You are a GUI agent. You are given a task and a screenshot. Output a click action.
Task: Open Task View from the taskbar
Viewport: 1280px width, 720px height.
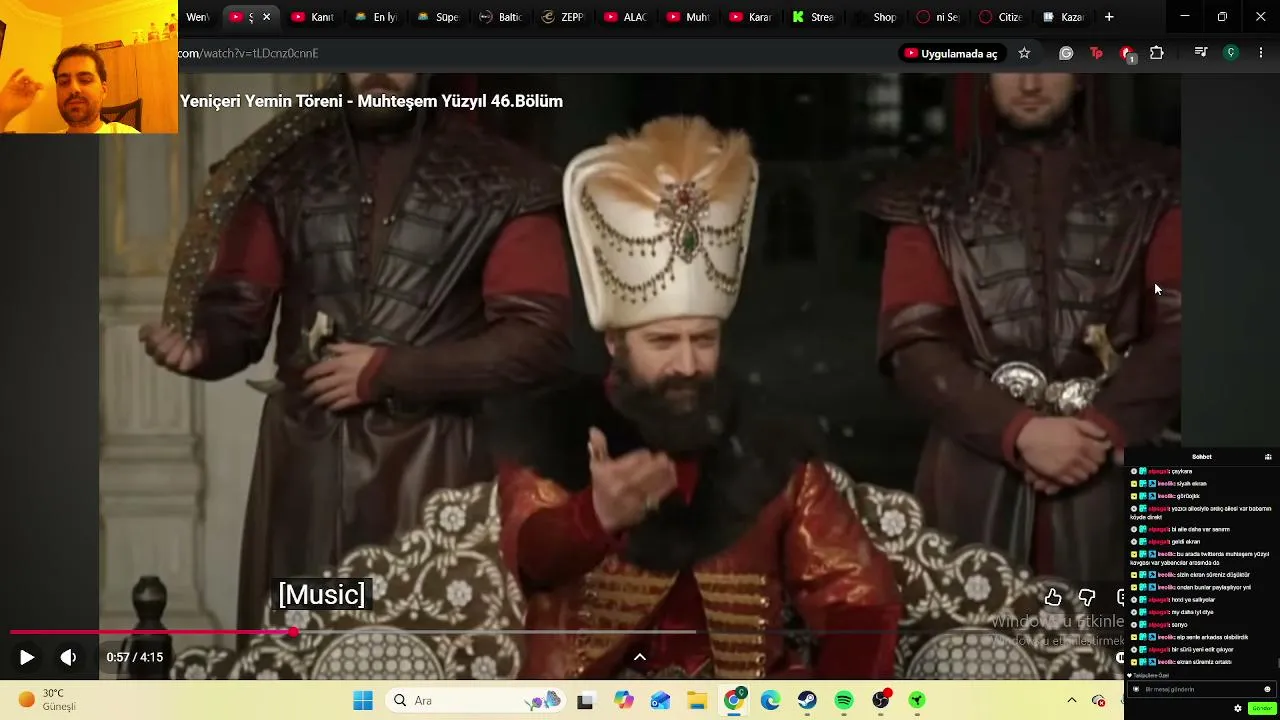(x=585, y=700)
